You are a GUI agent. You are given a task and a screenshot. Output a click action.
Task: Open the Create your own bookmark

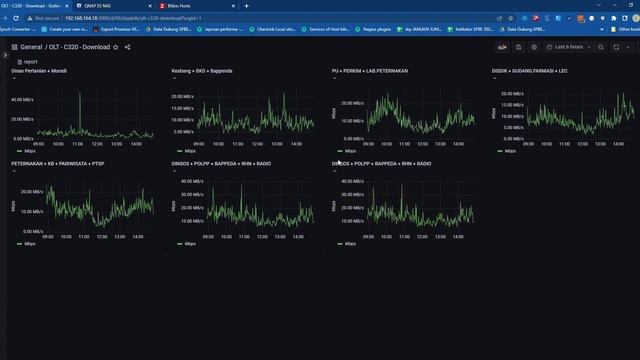[x=64, y=29]
